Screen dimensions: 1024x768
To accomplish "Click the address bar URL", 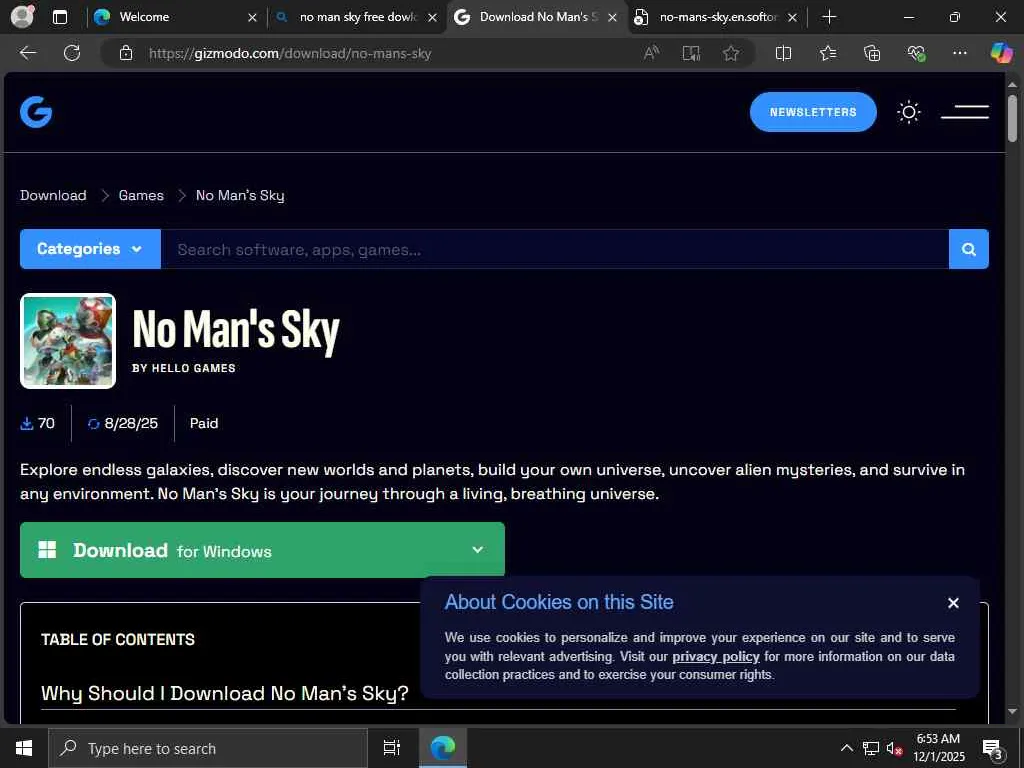I will (x=290, y=53).
